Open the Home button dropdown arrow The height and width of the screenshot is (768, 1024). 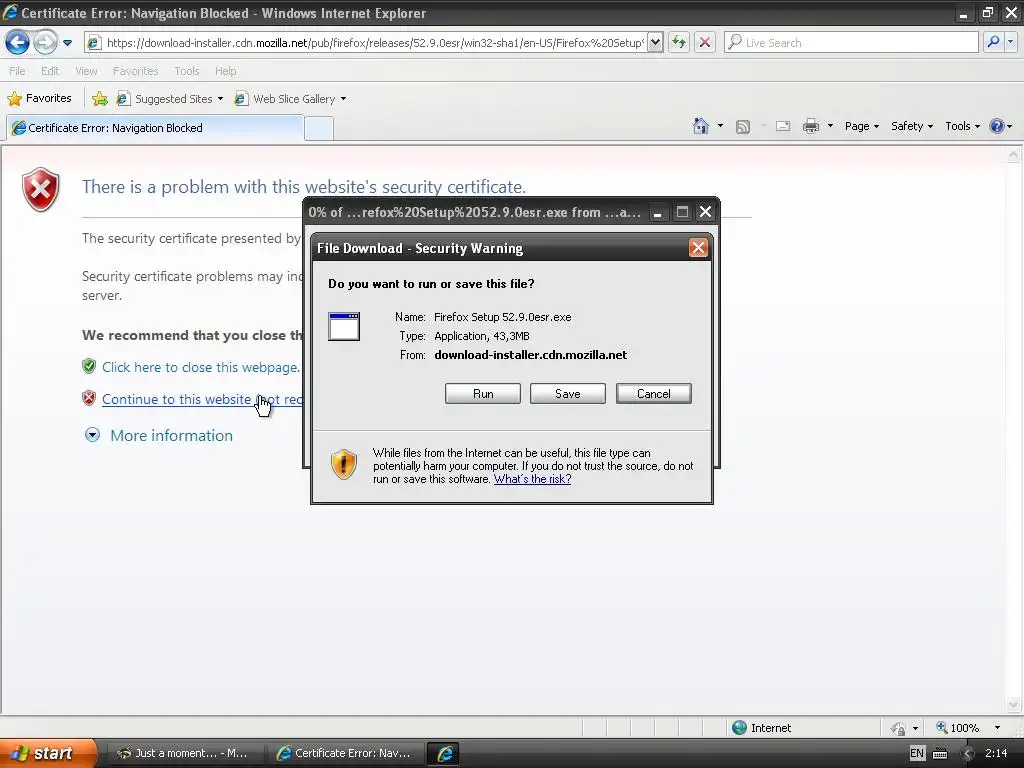(x=720, y=126)
